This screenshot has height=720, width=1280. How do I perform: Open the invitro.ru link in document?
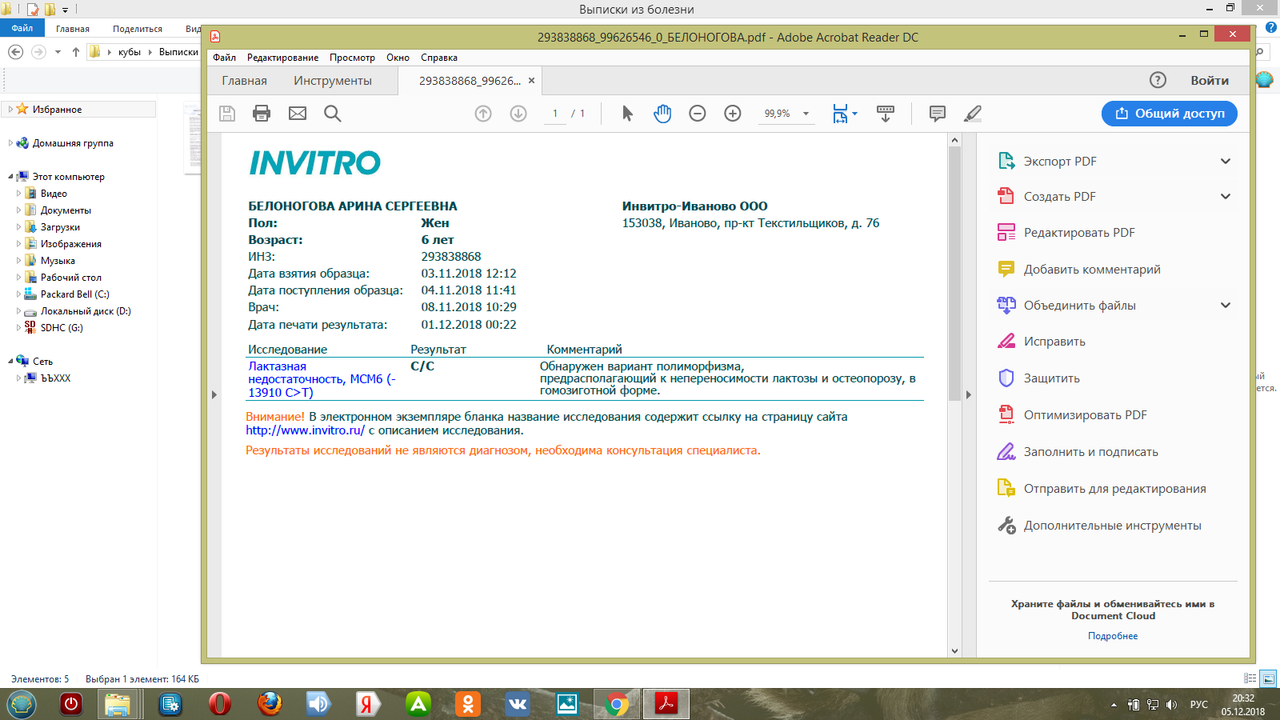pyautogui.click(x=305, y=430)
